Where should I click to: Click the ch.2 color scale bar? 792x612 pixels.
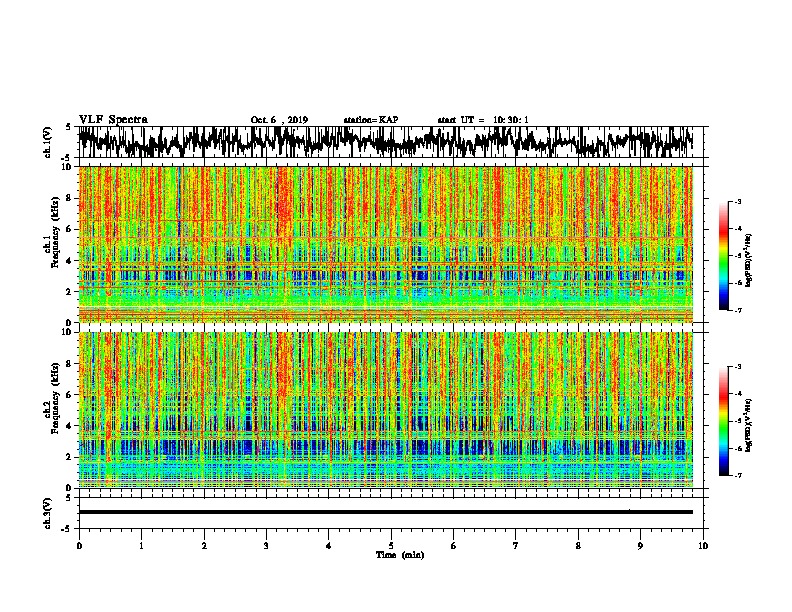tap(723, 421)
